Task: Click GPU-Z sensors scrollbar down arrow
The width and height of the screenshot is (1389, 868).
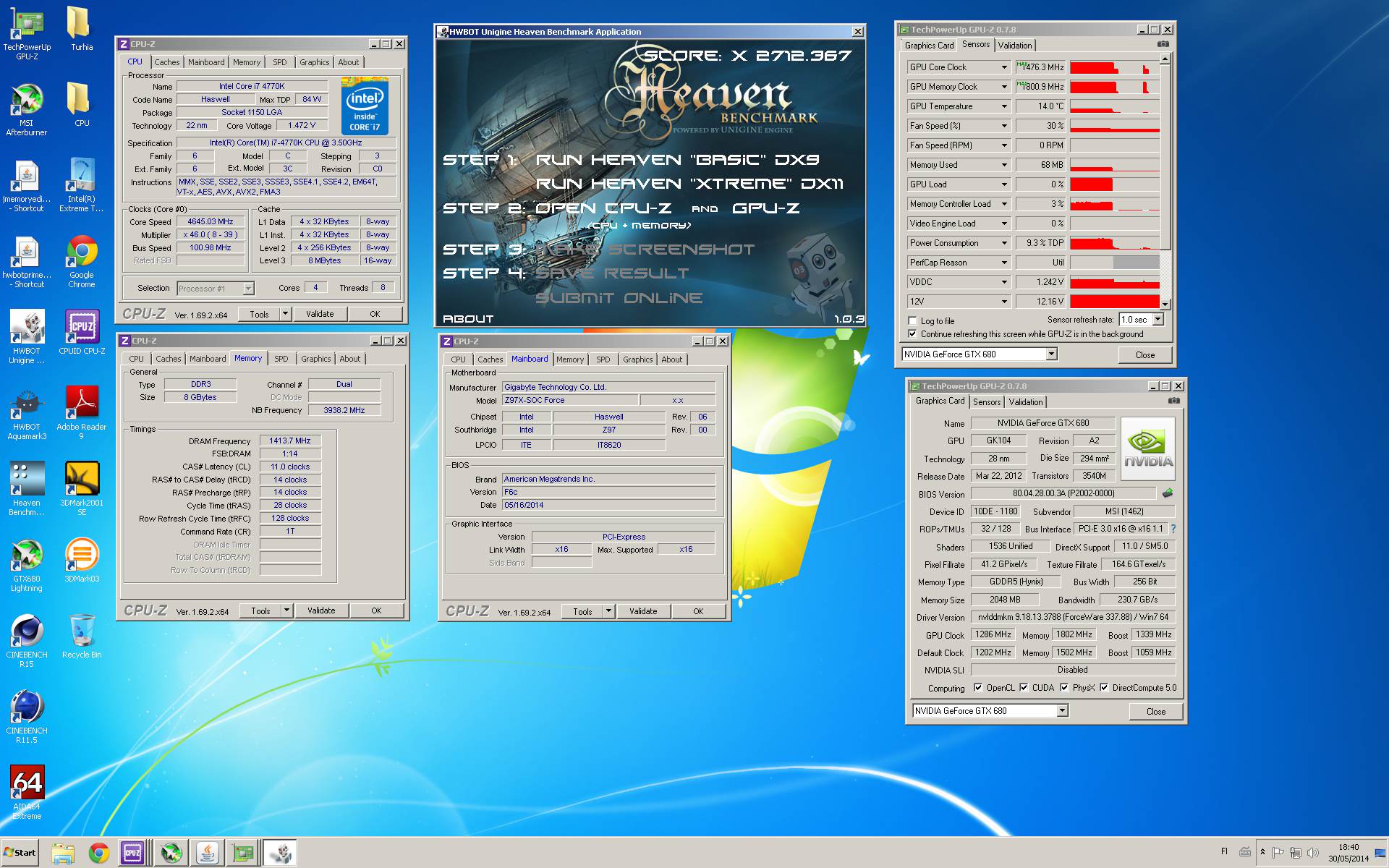Action: tap(1165, 305)
